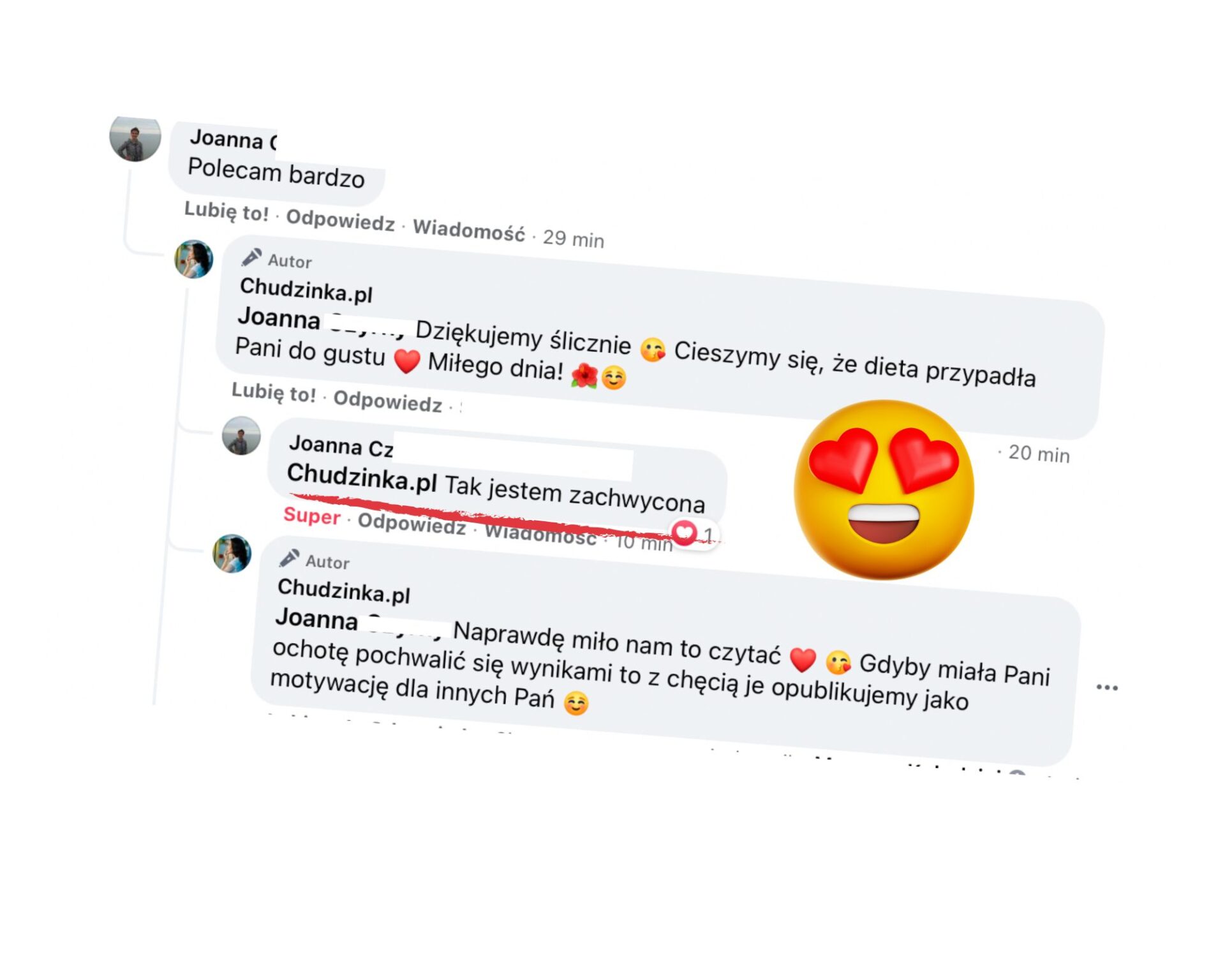The height and width of the screenshot is (980, 1225).
Task: Click the '20 min' timestamp
Action: (x=1039, y=454)
